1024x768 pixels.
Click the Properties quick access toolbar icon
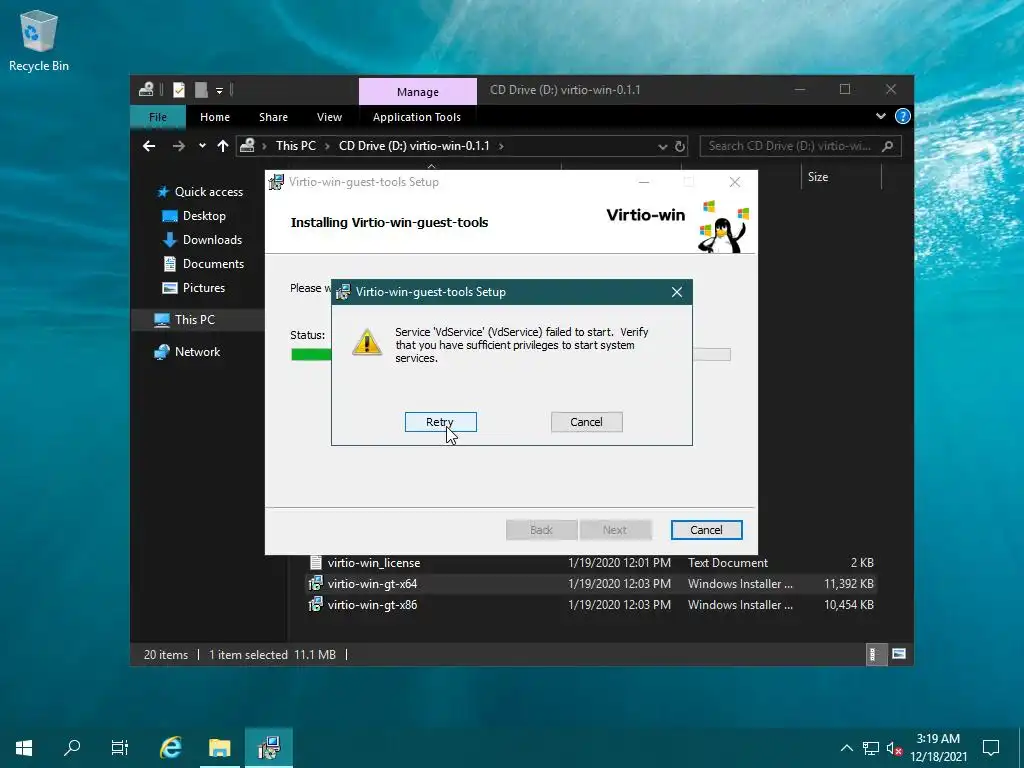pyautogui.click(x=178, y=89)
